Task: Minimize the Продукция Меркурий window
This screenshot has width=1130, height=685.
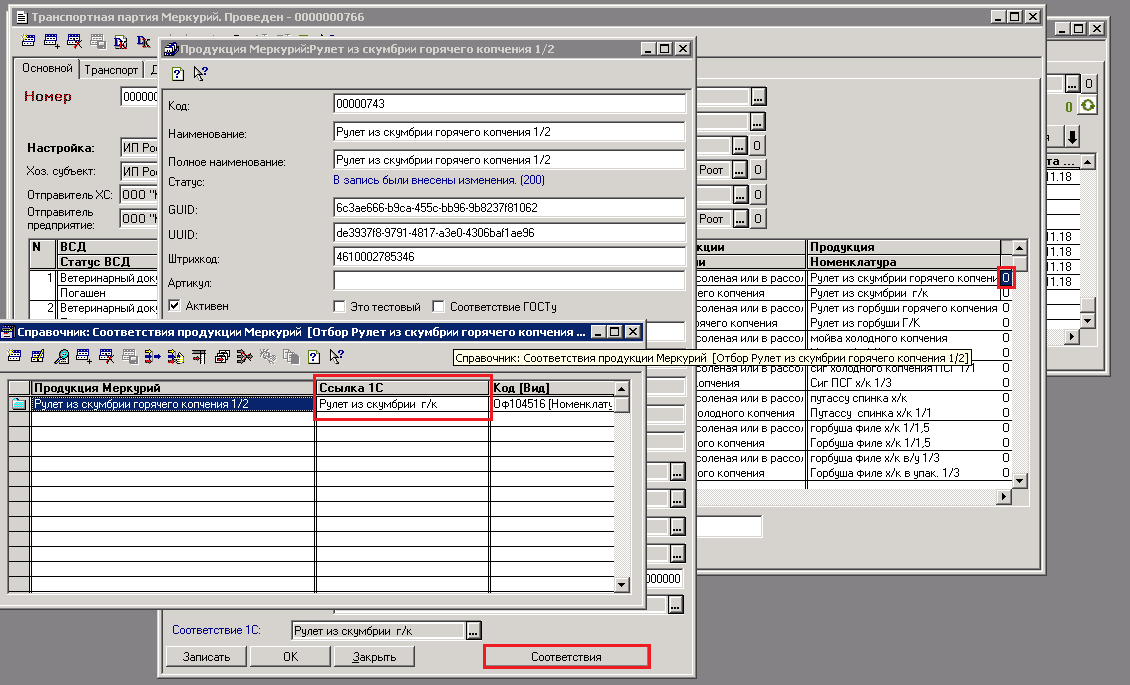Action: (647, 49)
